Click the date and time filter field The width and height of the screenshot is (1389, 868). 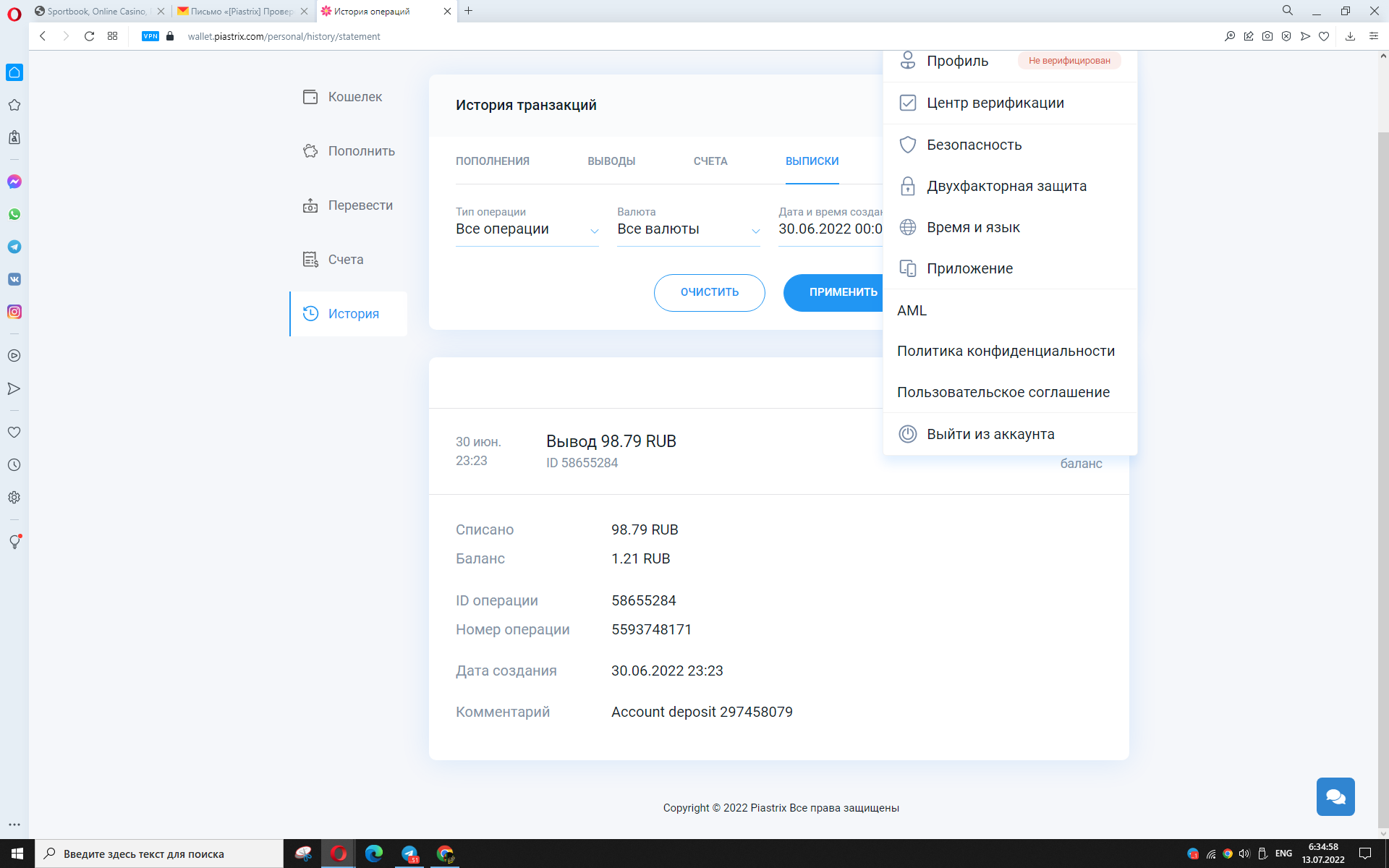coord(831,229)
